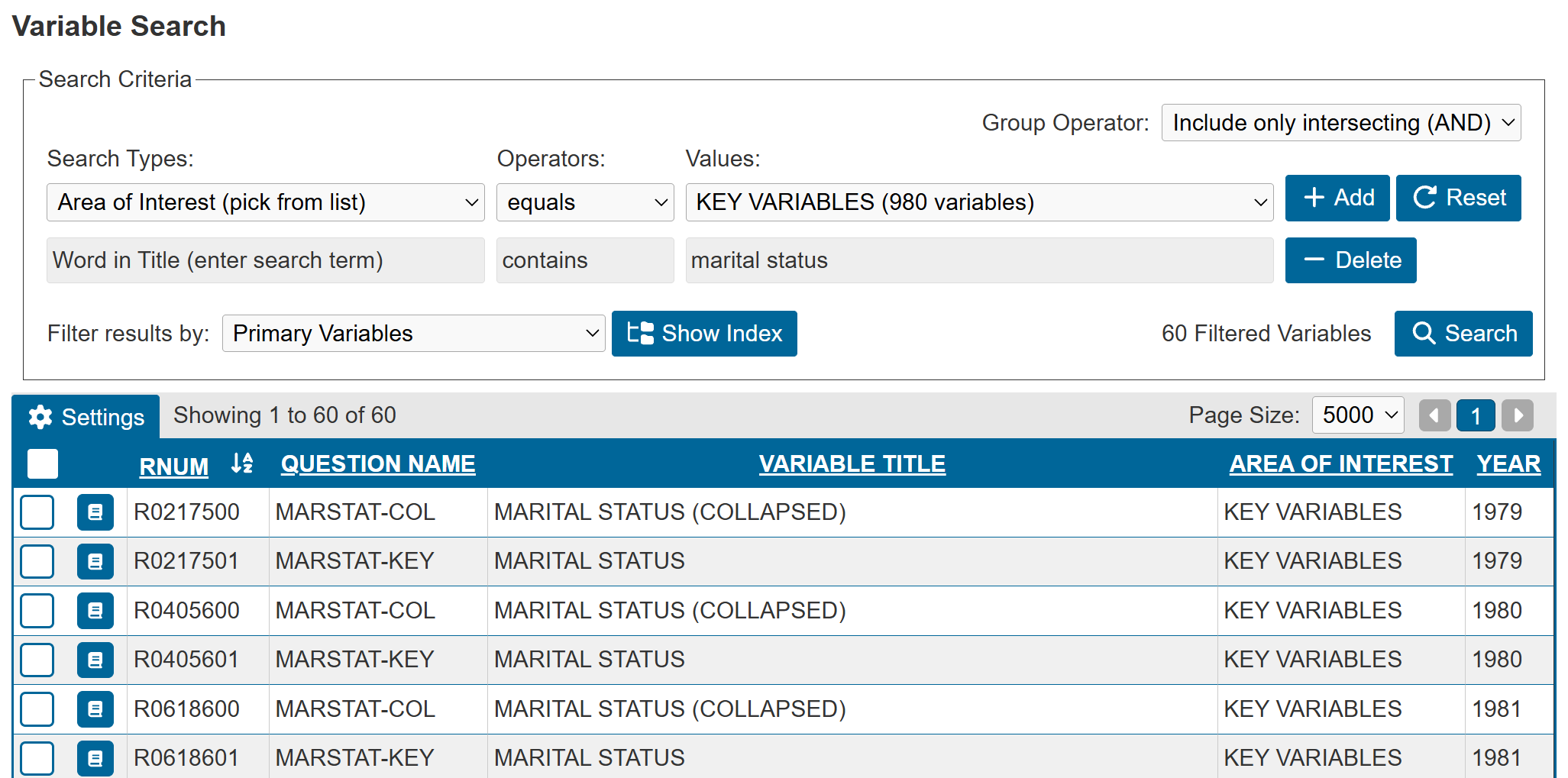
Task: Click year 1981 in R0618601 row
Action: [x=1497, y=757]
